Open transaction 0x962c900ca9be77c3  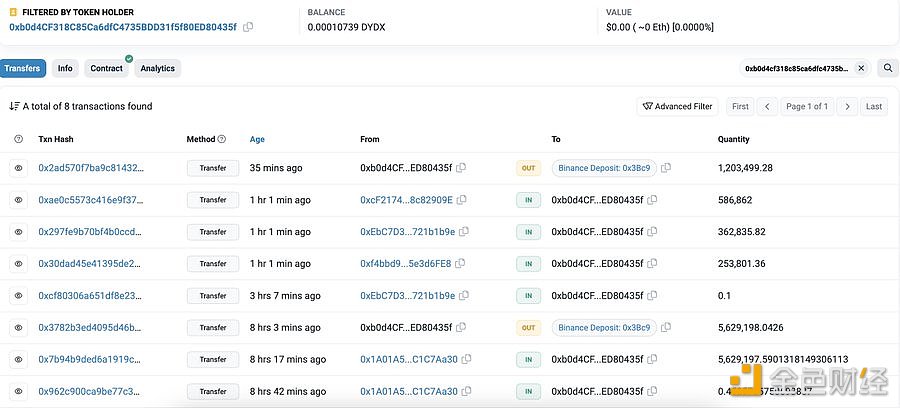pyautogui.click(x=90, y=391)
